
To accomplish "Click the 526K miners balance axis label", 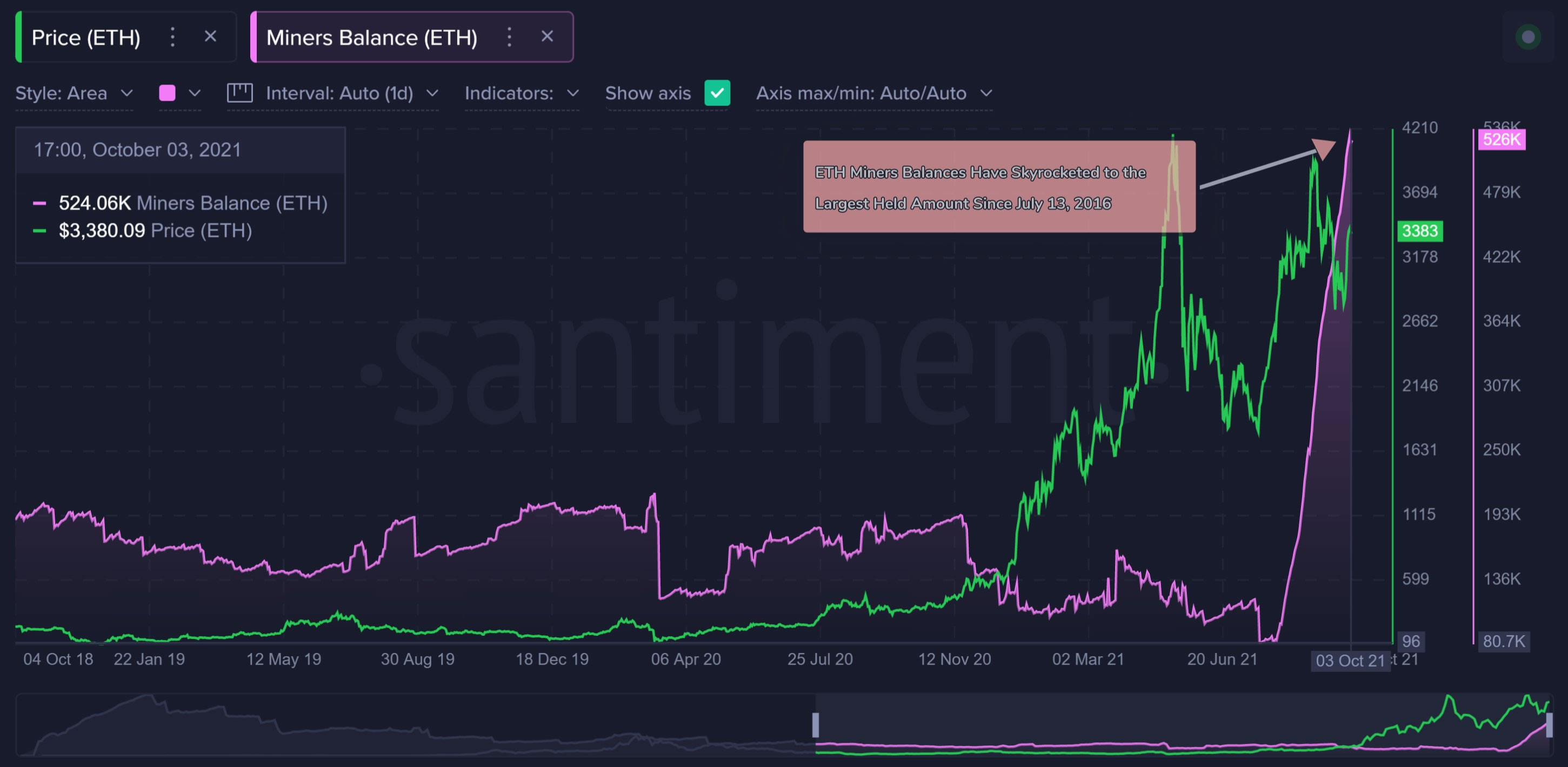I will 1501,139.
